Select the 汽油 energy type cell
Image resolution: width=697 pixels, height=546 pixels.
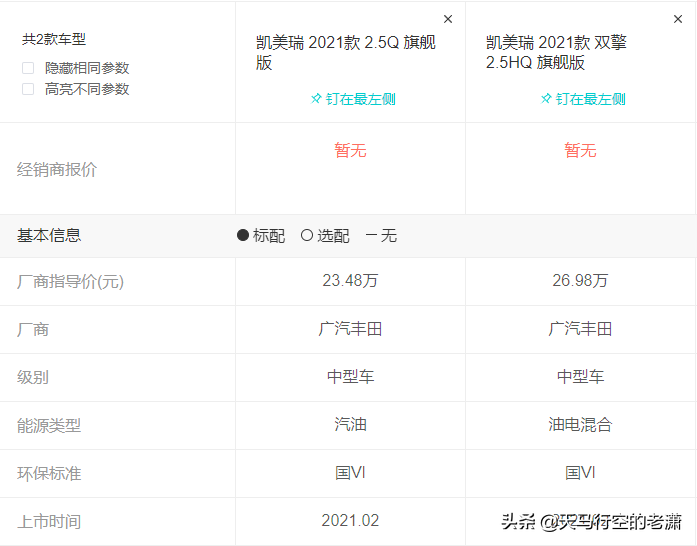click(350, 425)
